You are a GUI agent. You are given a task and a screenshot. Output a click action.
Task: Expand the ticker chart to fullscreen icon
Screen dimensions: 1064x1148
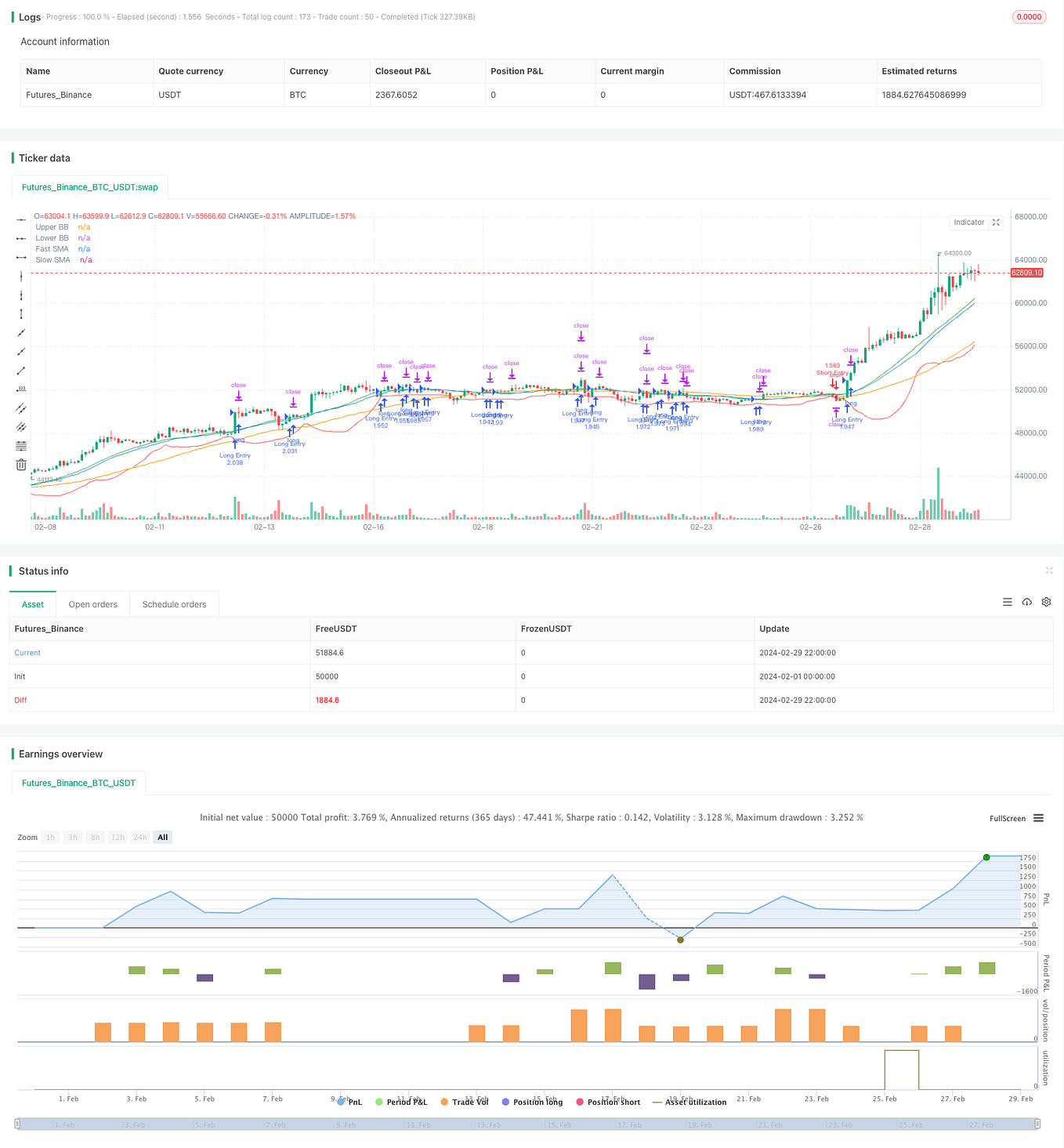(x=995, y=223)
